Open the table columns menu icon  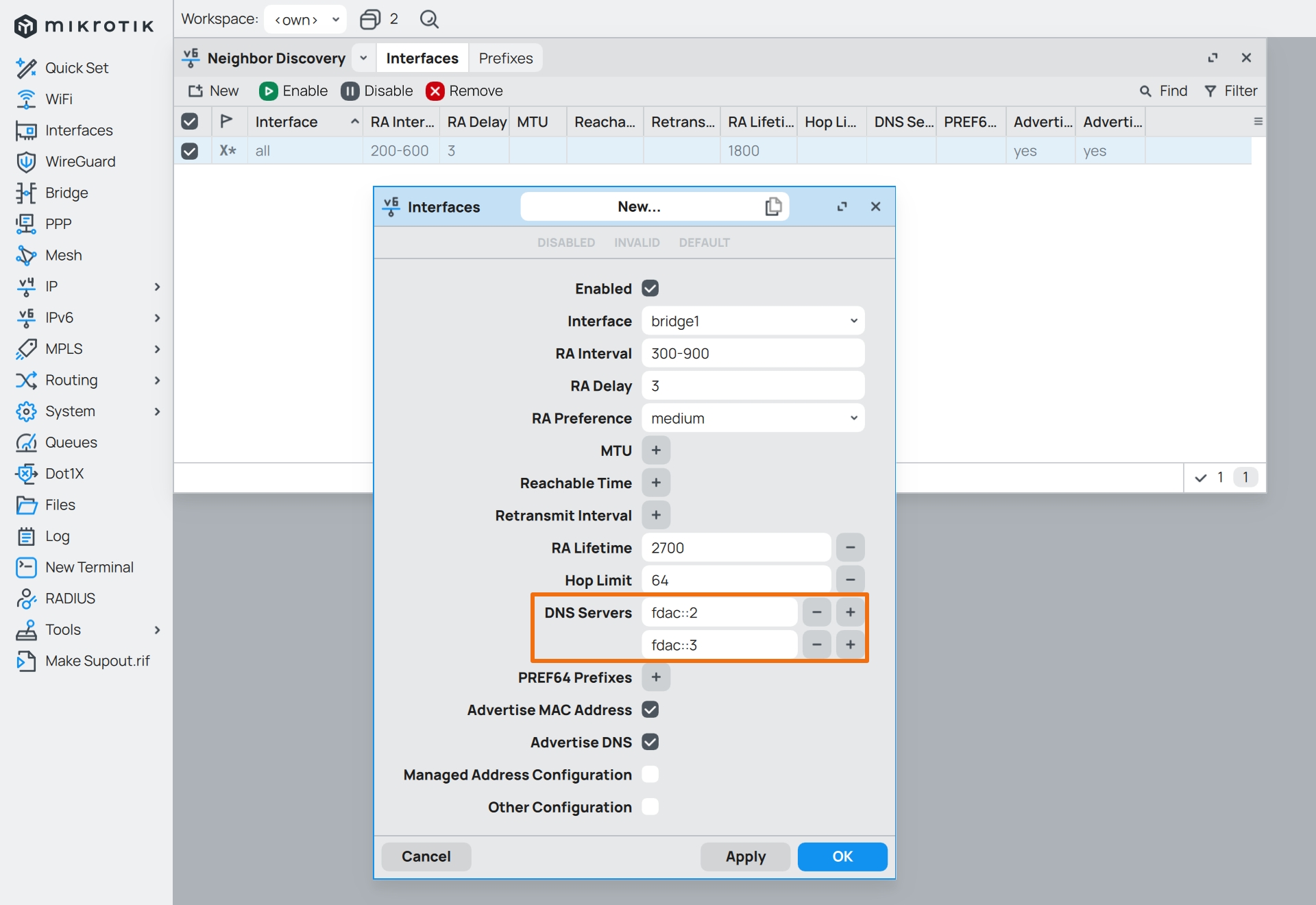pos(1258,121)
